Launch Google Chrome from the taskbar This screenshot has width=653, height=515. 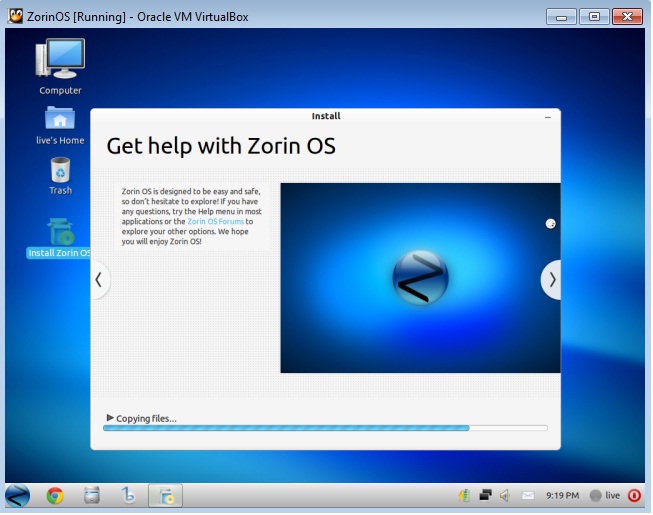[55, 495]
